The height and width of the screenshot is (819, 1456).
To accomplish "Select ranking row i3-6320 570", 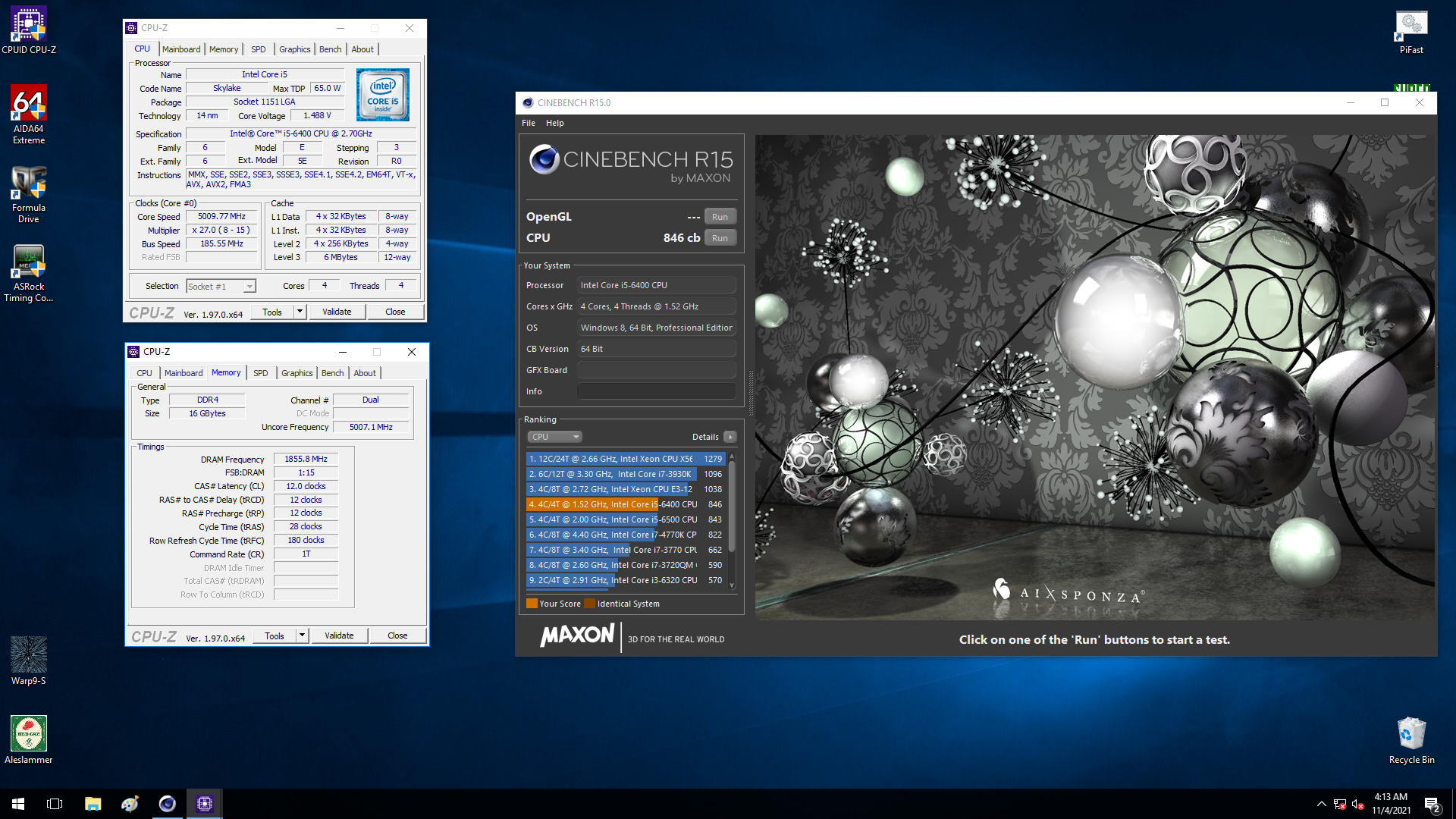I will pos(626,580).
